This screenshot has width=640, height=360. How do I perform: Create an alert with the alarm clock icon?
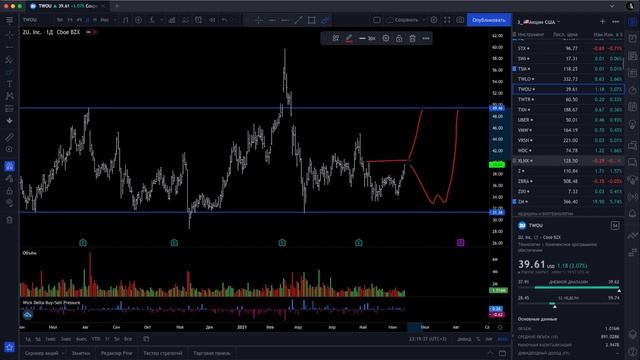[198, 20]
